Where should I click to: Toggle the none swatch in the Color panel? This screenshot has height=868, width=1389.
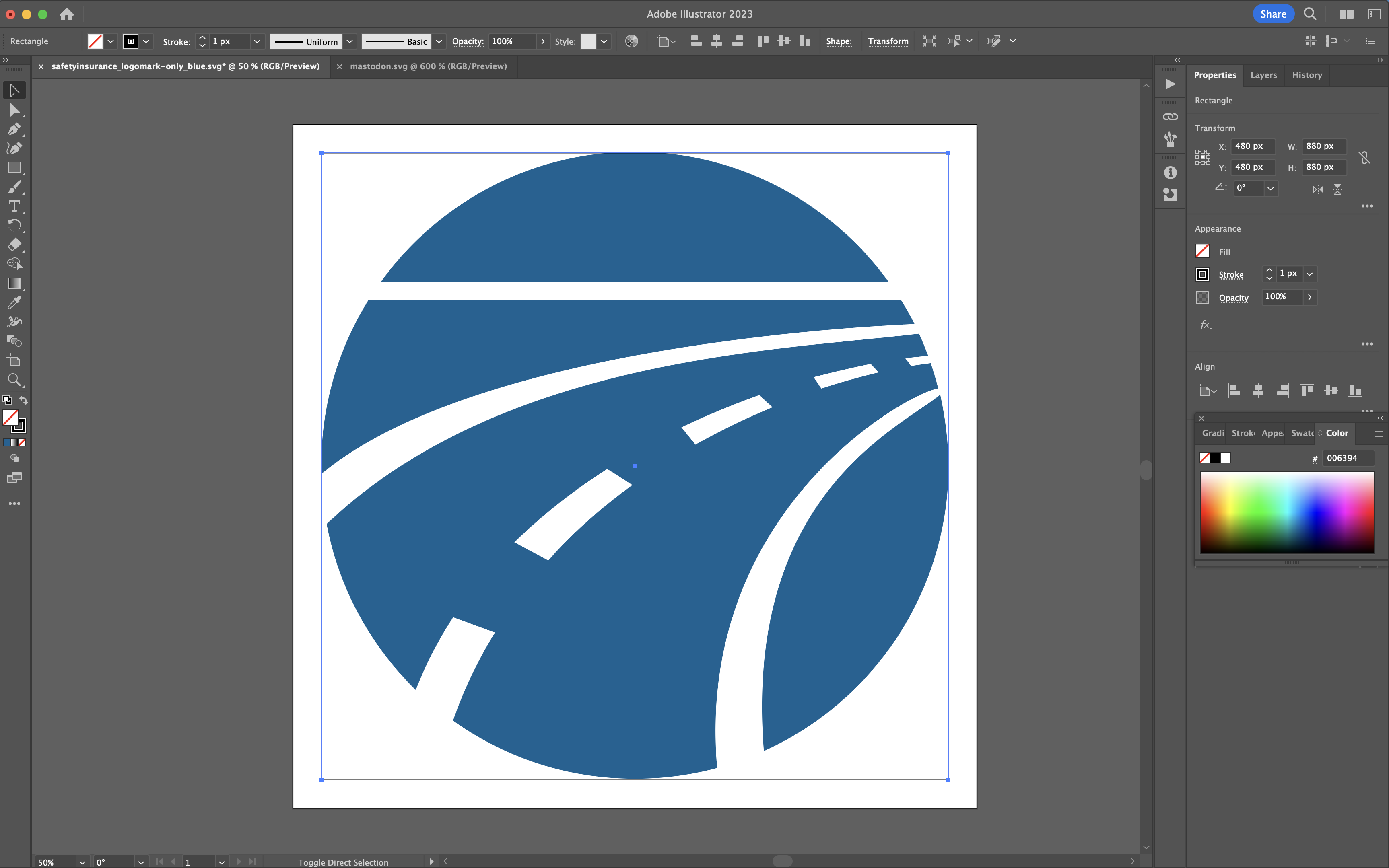pos(1205,458)
